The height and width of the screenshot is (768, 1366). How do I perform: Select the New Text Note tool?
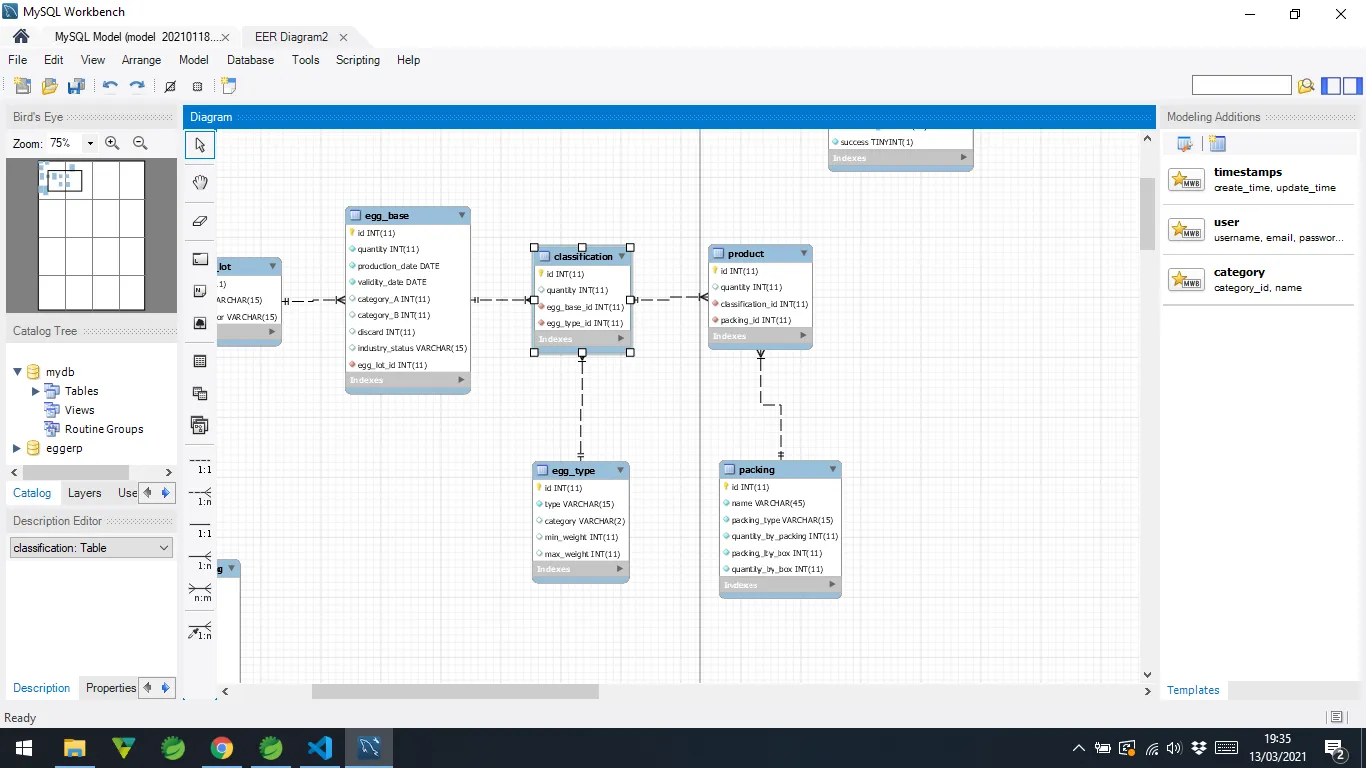pos(200,291)
